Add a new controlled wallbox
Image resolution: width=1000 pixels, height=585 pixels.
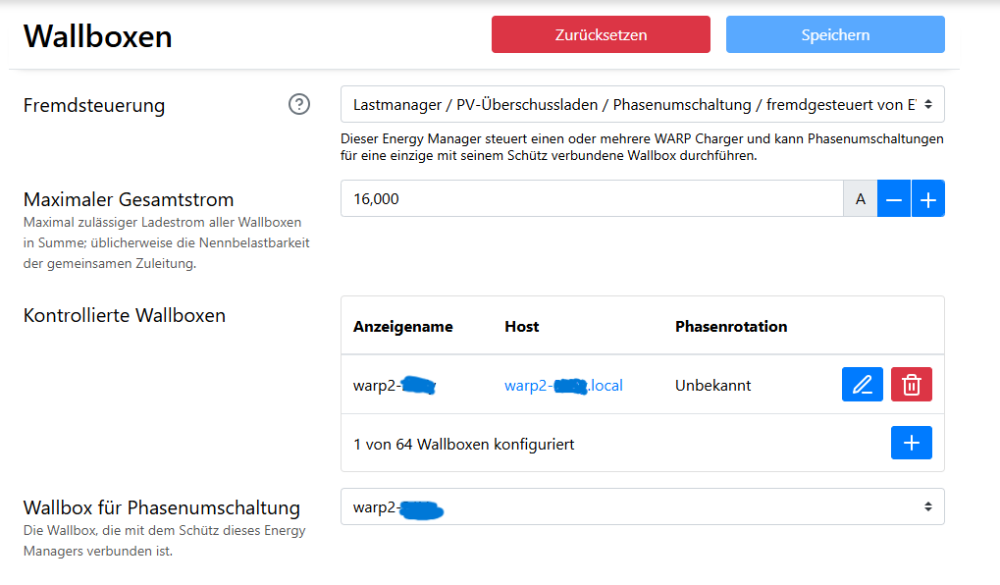(x=911, y=443)
